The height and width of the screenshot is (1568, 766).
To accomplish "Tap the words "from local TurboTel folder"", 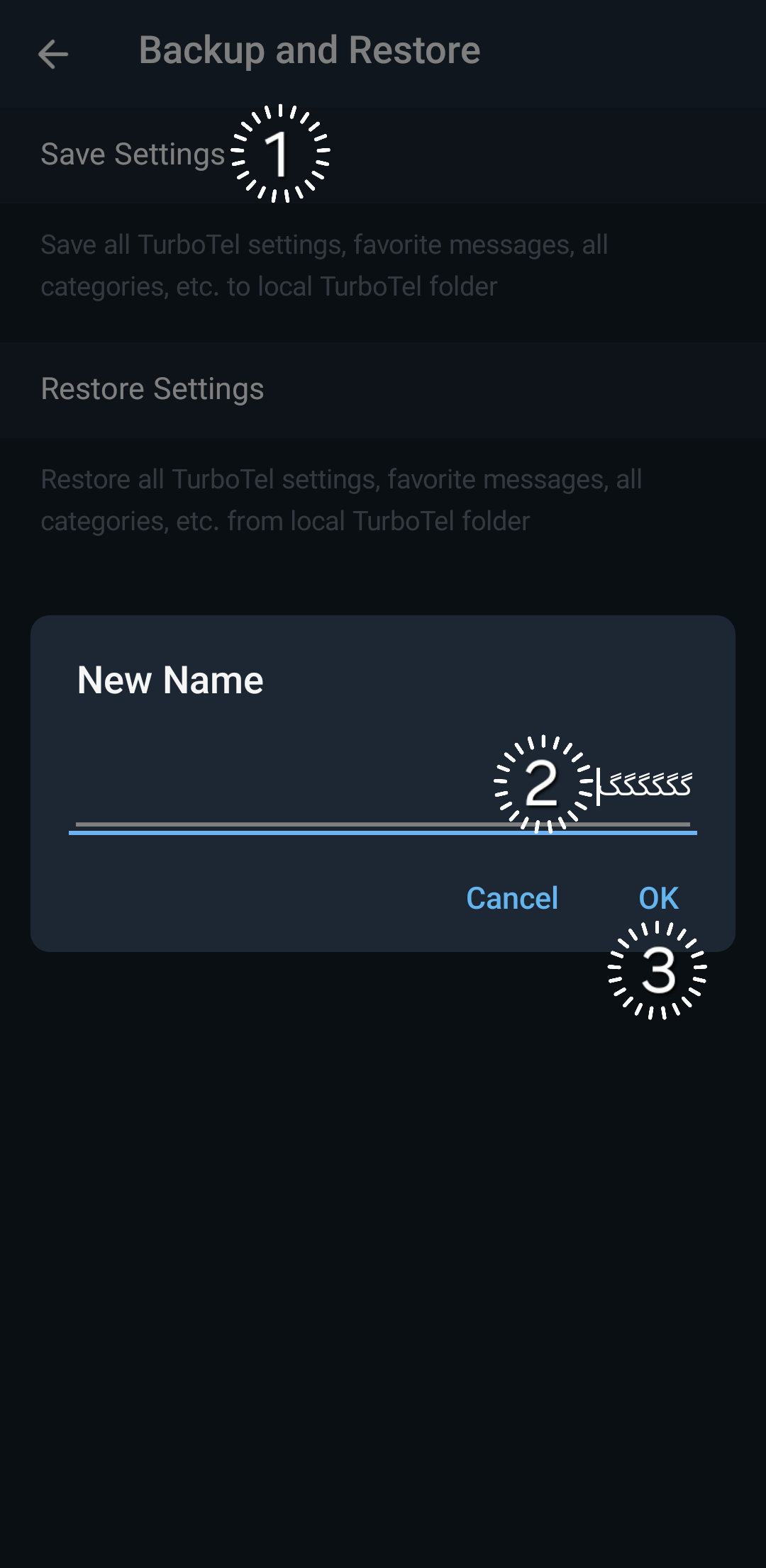I will point(379,522).
